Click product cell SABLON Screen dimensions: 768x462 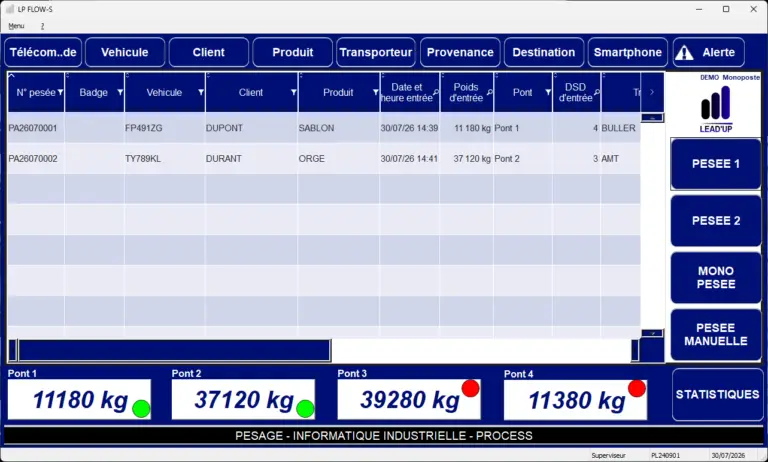pos(316,128)
